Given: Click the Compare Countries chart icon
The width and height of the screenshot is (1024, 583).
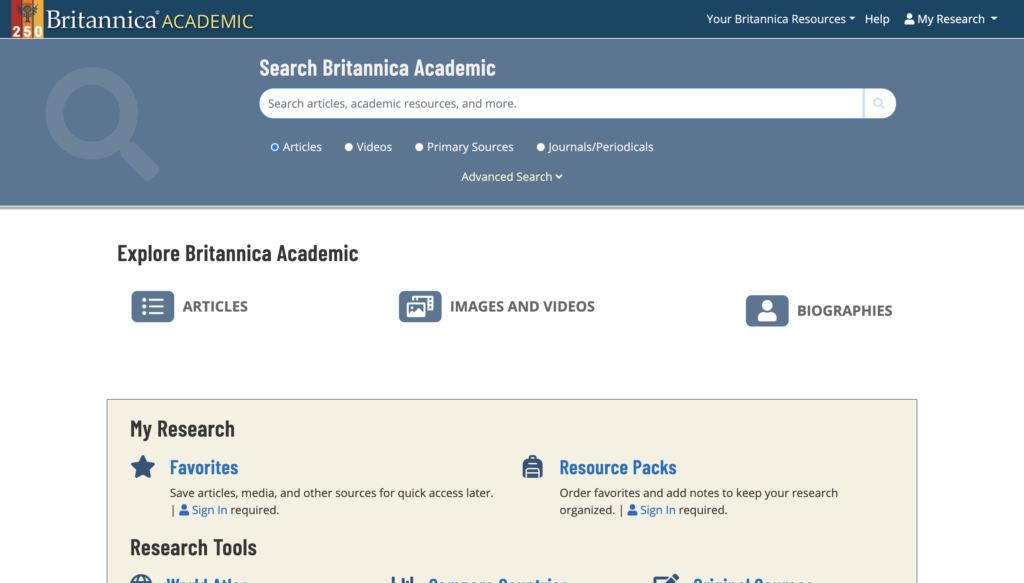Looking at the screenshot, I should coord(403,579).
